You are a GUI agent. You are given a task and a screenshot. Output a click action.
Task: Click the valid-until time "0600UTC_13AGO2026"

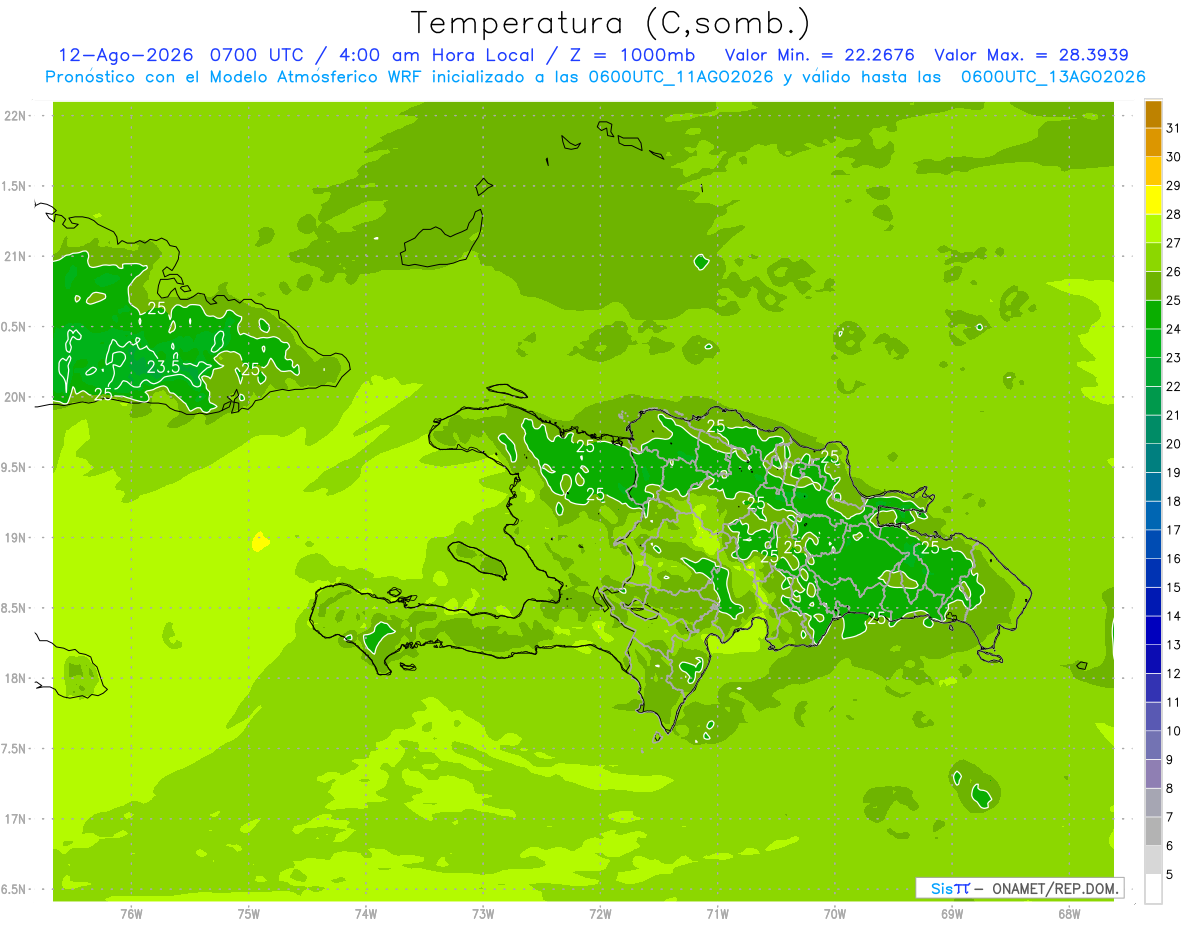pyautogui.click(x=1053, y=77)
